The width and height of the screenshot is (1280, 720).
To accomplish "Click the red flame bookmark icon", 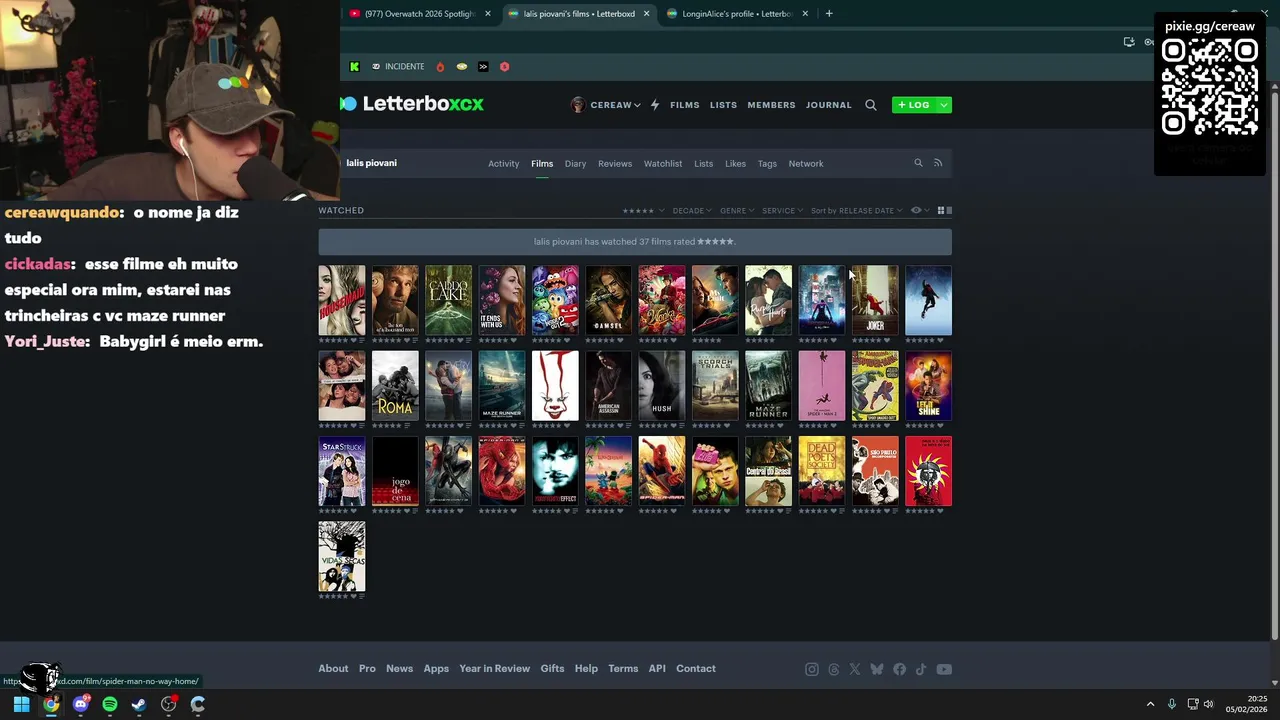I will pos(440,67).
